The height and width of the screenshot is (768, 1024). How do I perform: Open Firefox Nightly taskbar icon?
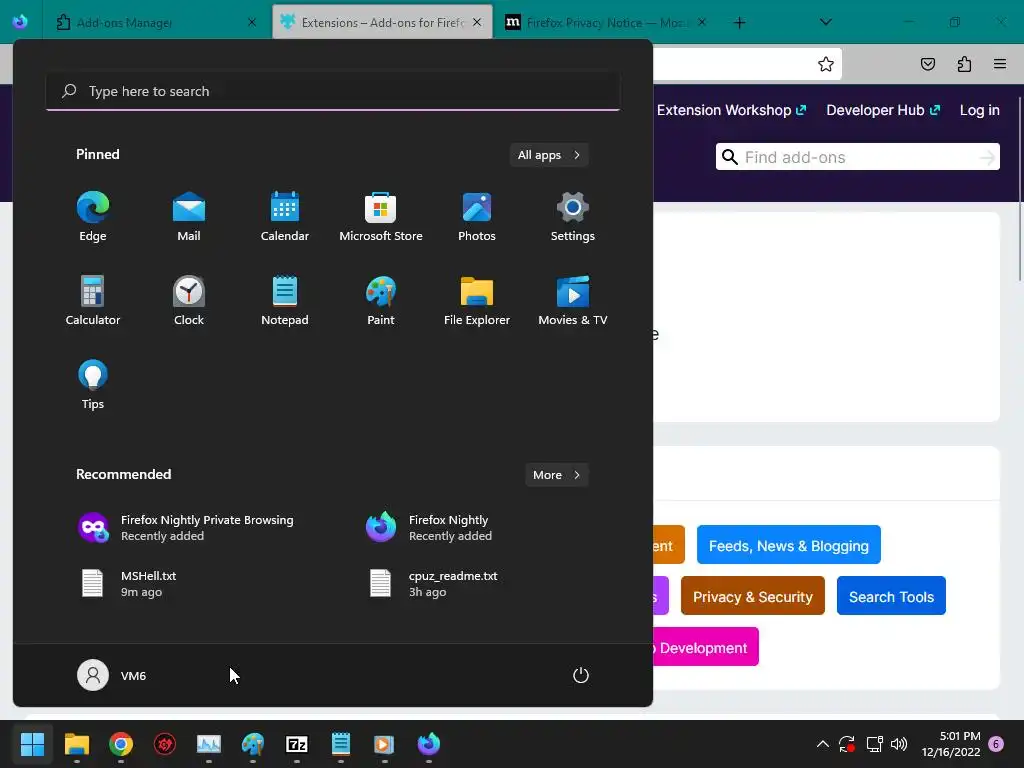pyautogui.click(x=428, y=744)
